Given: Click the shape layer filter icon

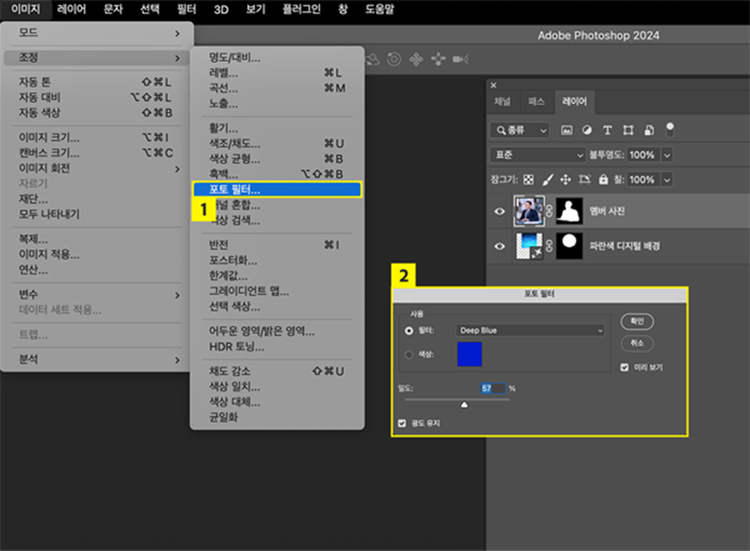Looking at the screenshot, I should click(x=629, y=130).
